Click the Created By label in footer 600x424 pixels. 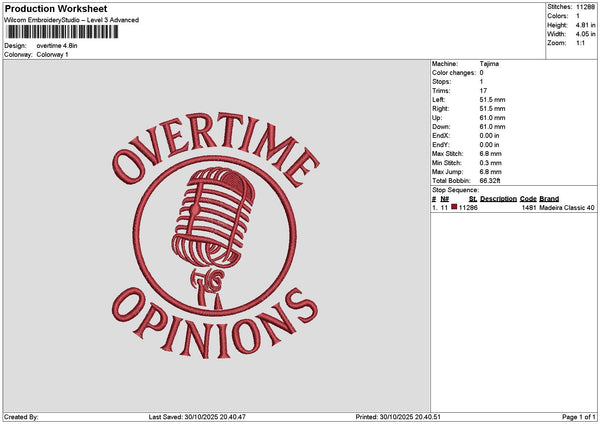pos(21,417)
